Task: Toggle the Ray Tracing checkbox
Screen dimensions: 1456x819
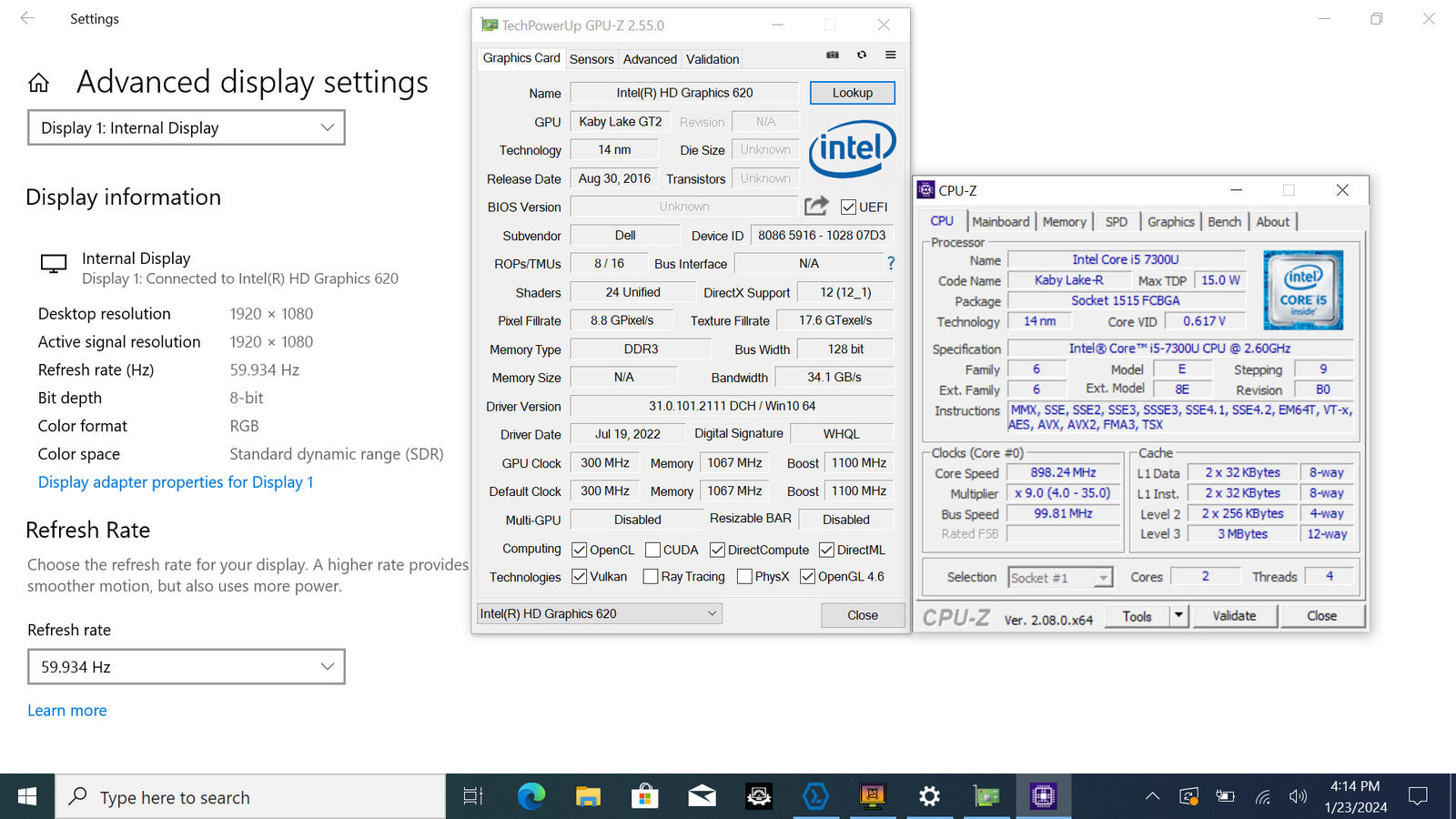Action: (x=651, y=576)
